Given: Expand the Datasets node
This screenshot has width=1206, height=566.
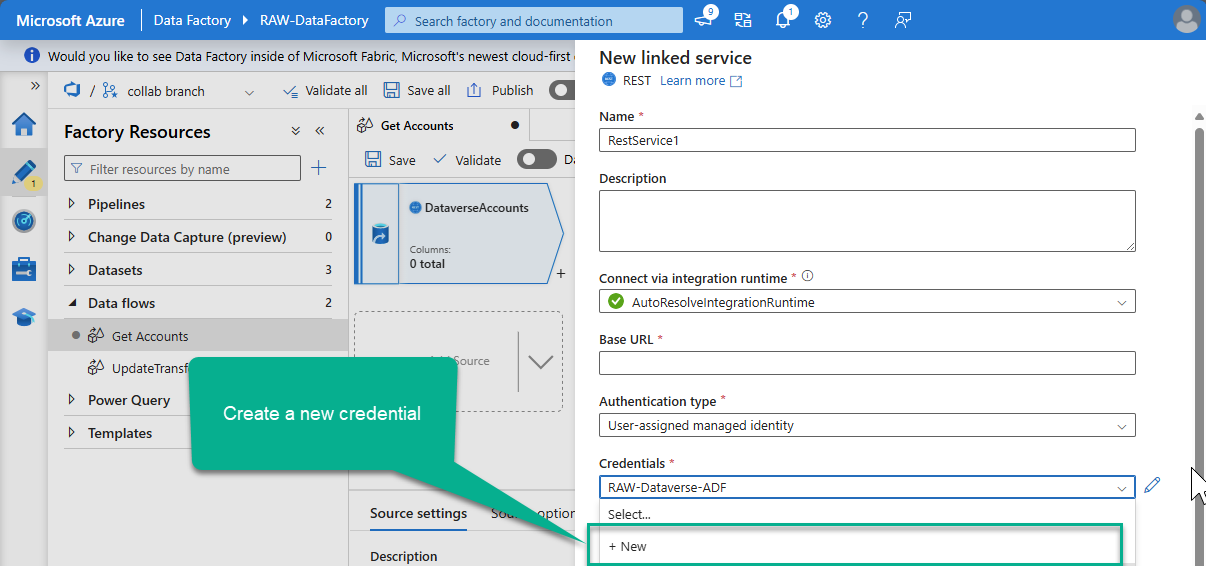Looking at the screenshot, I should pyautogui.click(x=71, y=270).
